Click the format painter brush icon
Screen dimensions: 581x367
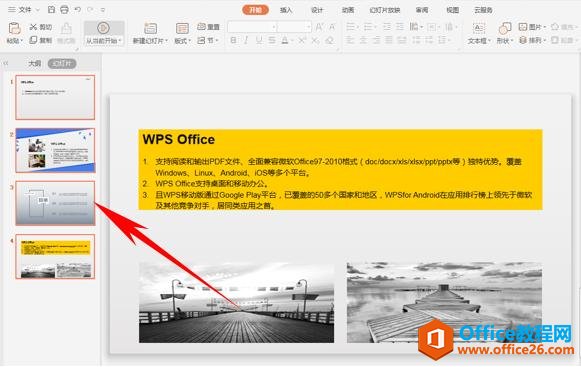(66, 29)
